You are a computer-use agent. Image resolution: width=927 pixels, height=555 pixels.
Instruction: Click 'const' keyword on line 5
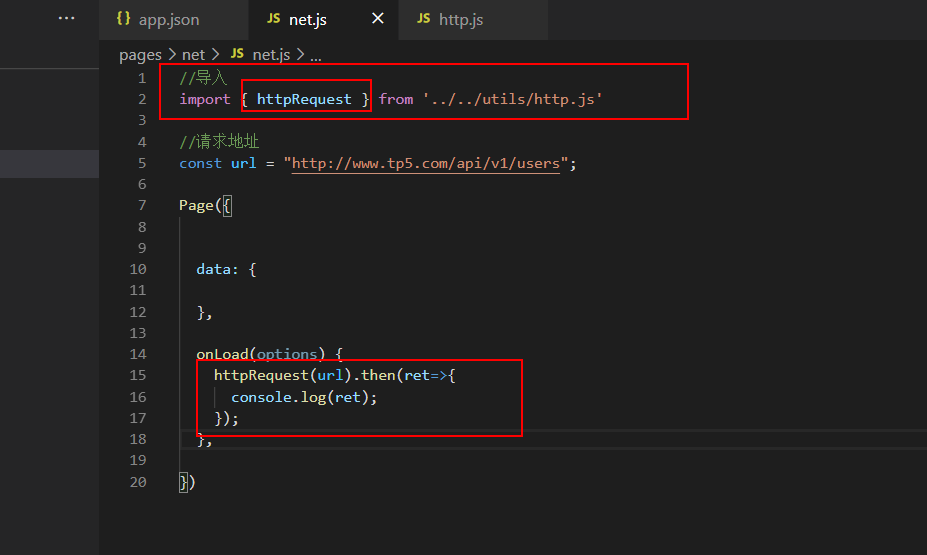[200, 163]
